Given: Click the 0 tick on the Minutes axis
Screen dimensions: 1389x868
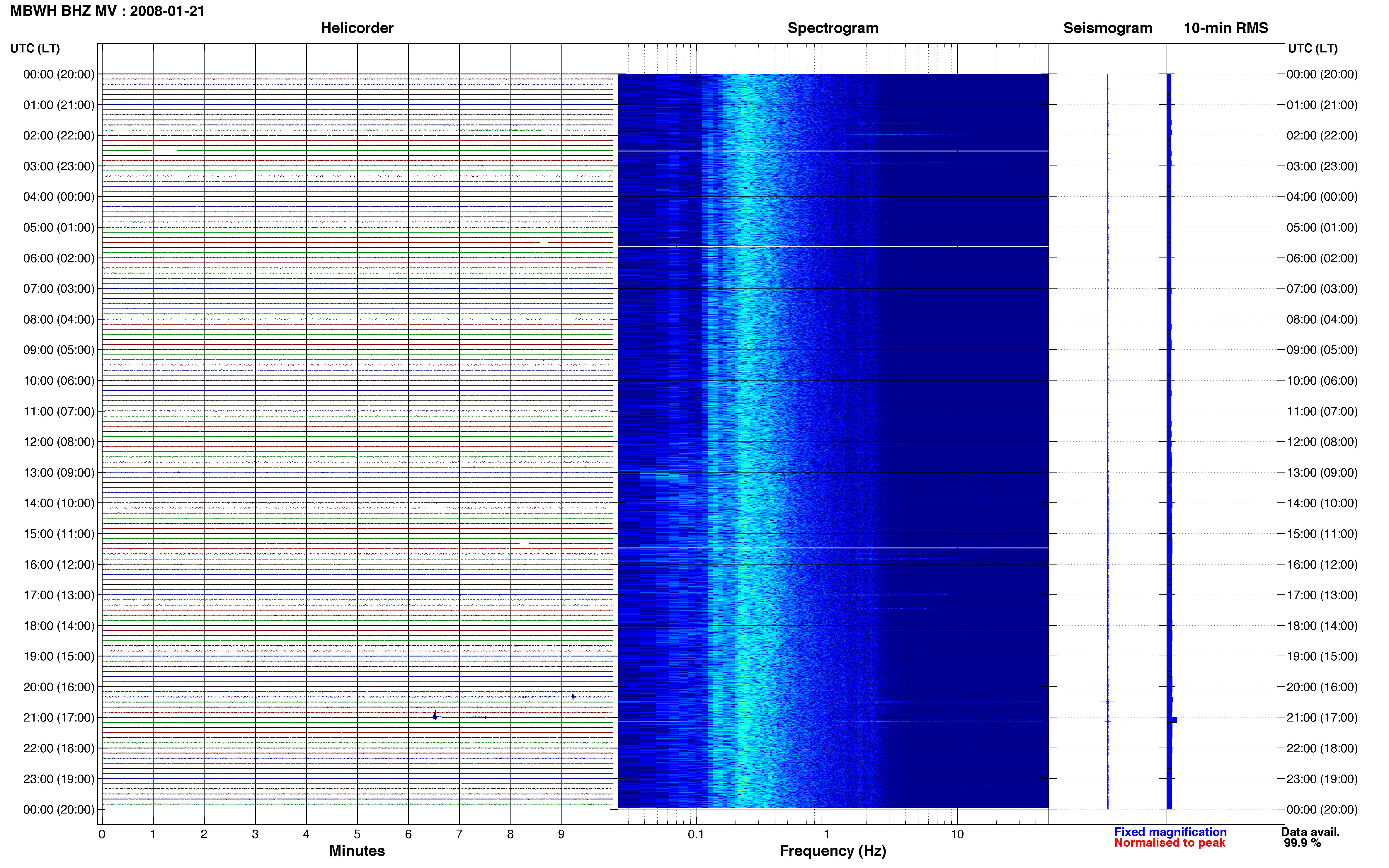Looking at the screenshot, I should pyautogui.click(x=102, y=835).
